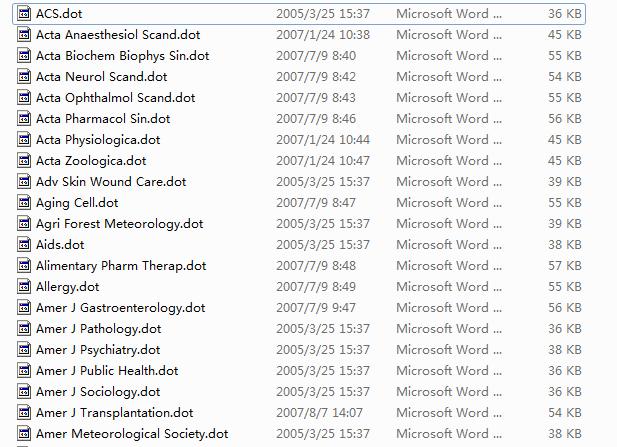Select file name Allergy.dot

point(68,287)
